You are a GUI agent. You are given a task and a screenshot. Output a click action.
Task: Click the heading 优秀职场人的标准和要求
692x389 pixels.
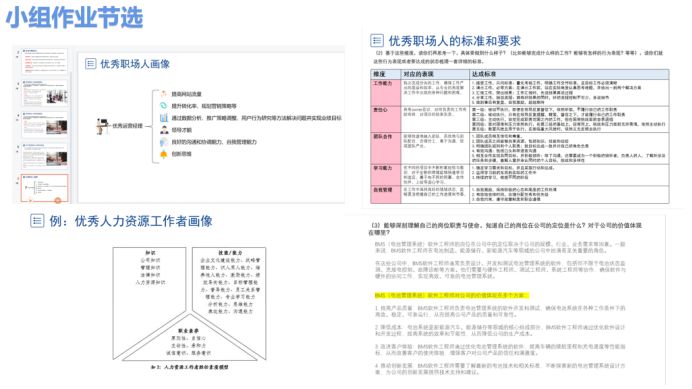click(455, 41)
